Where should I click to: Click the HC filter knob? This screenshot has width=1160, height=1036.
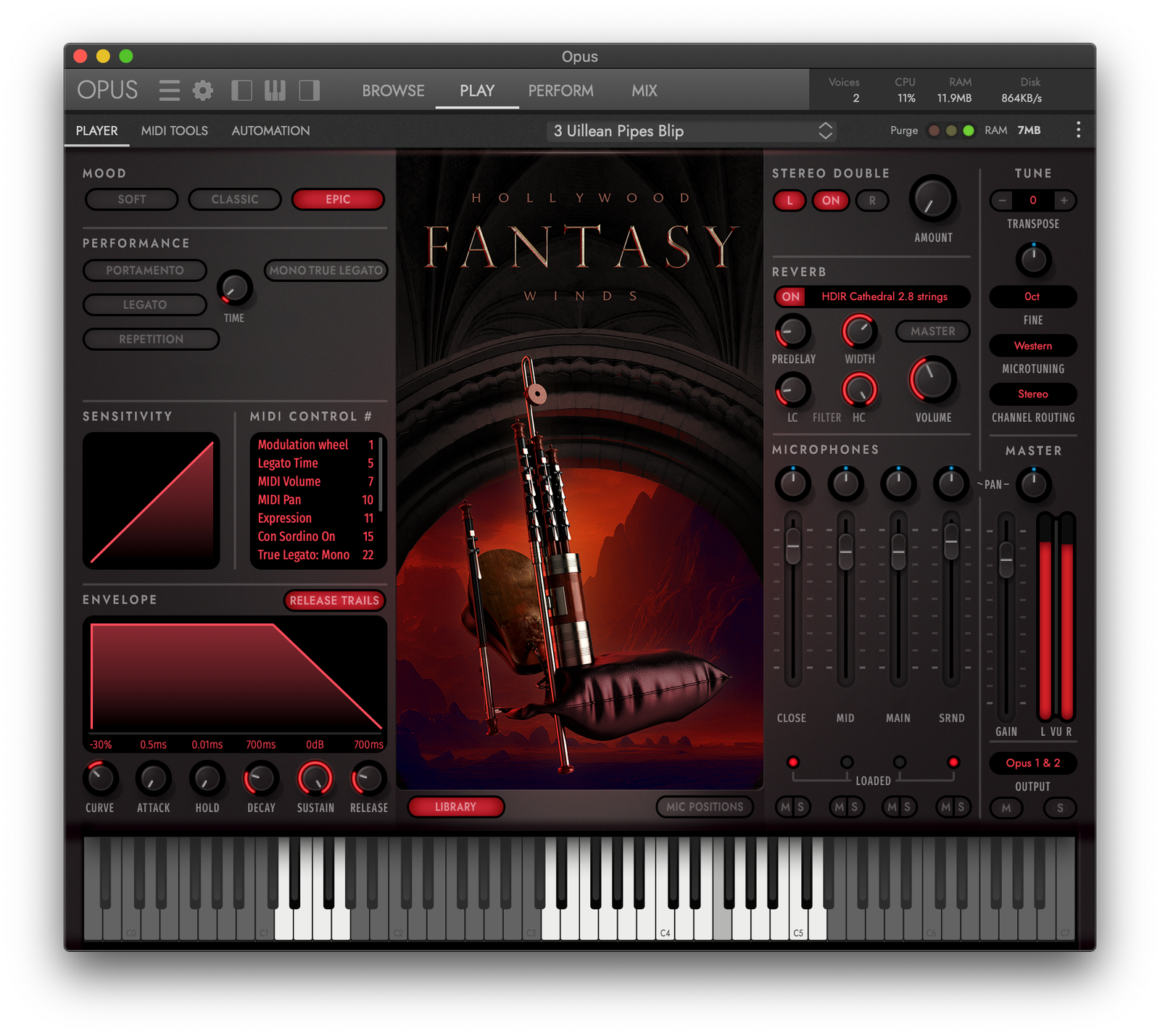click(x=859, y=390)
